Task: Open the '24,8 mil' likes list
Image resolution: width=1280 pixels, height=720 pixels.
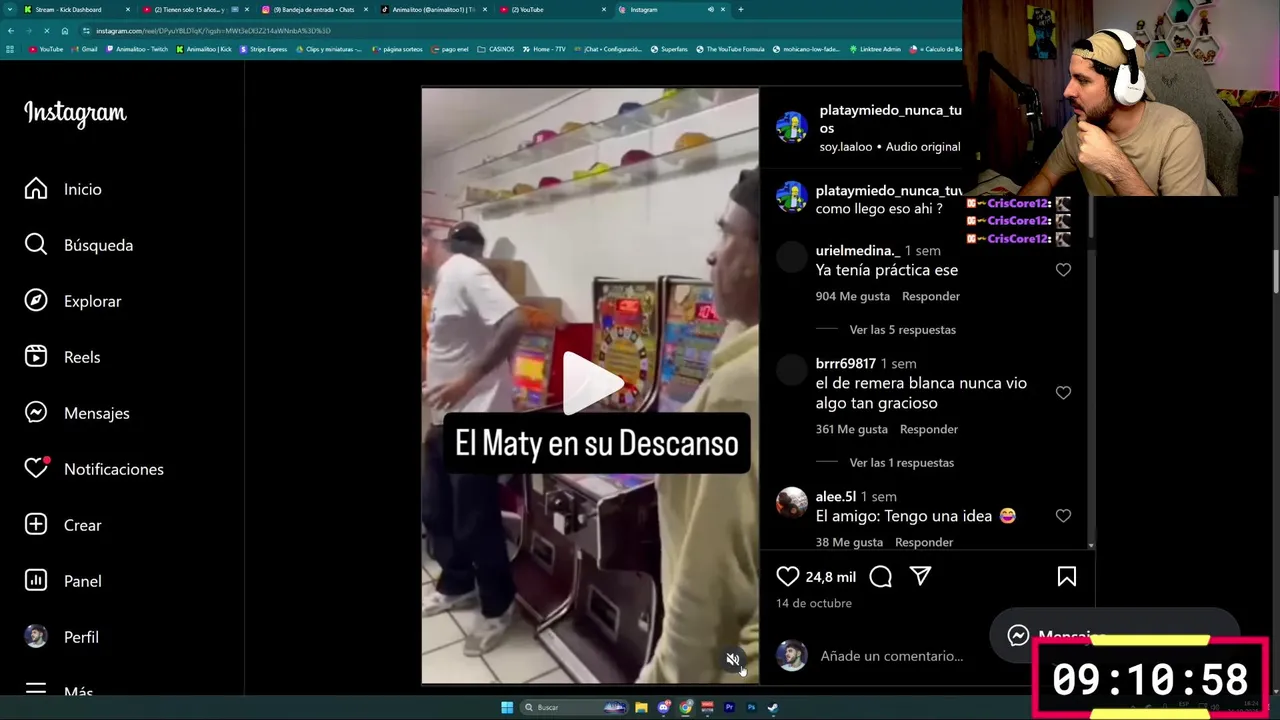Action: (x=831, y=577)
